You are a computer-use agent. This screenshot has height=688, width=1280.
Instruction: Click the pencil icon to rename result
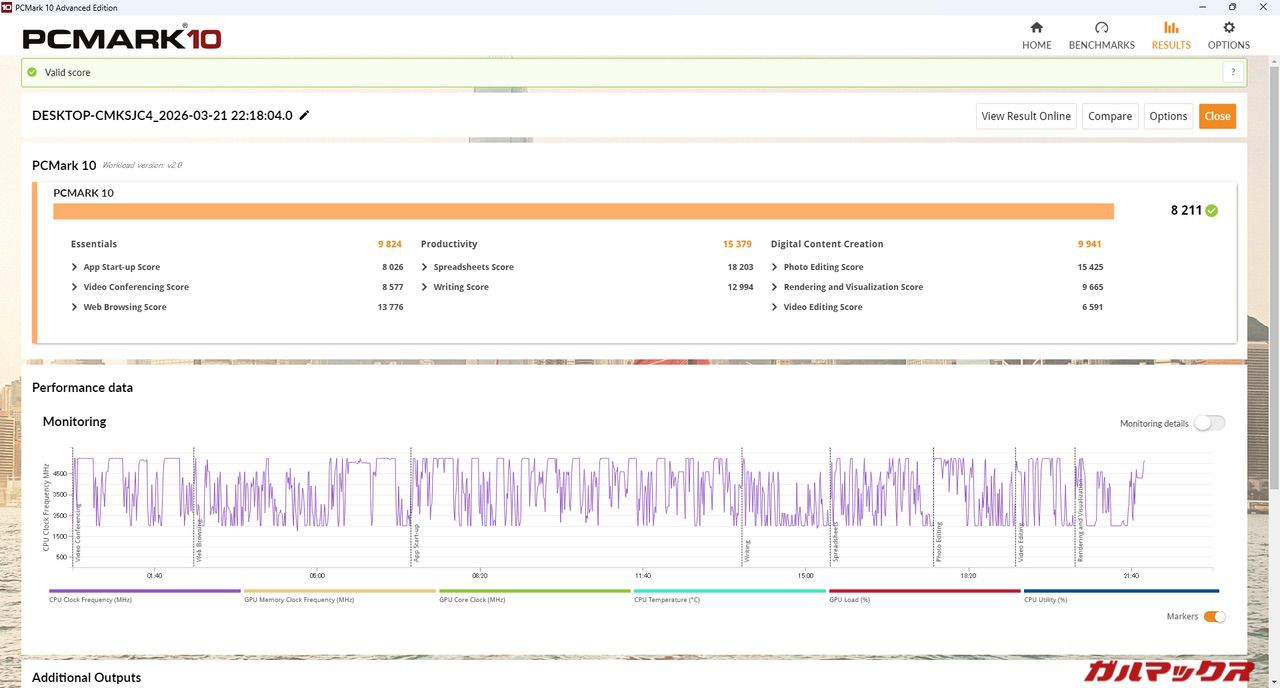305,115
